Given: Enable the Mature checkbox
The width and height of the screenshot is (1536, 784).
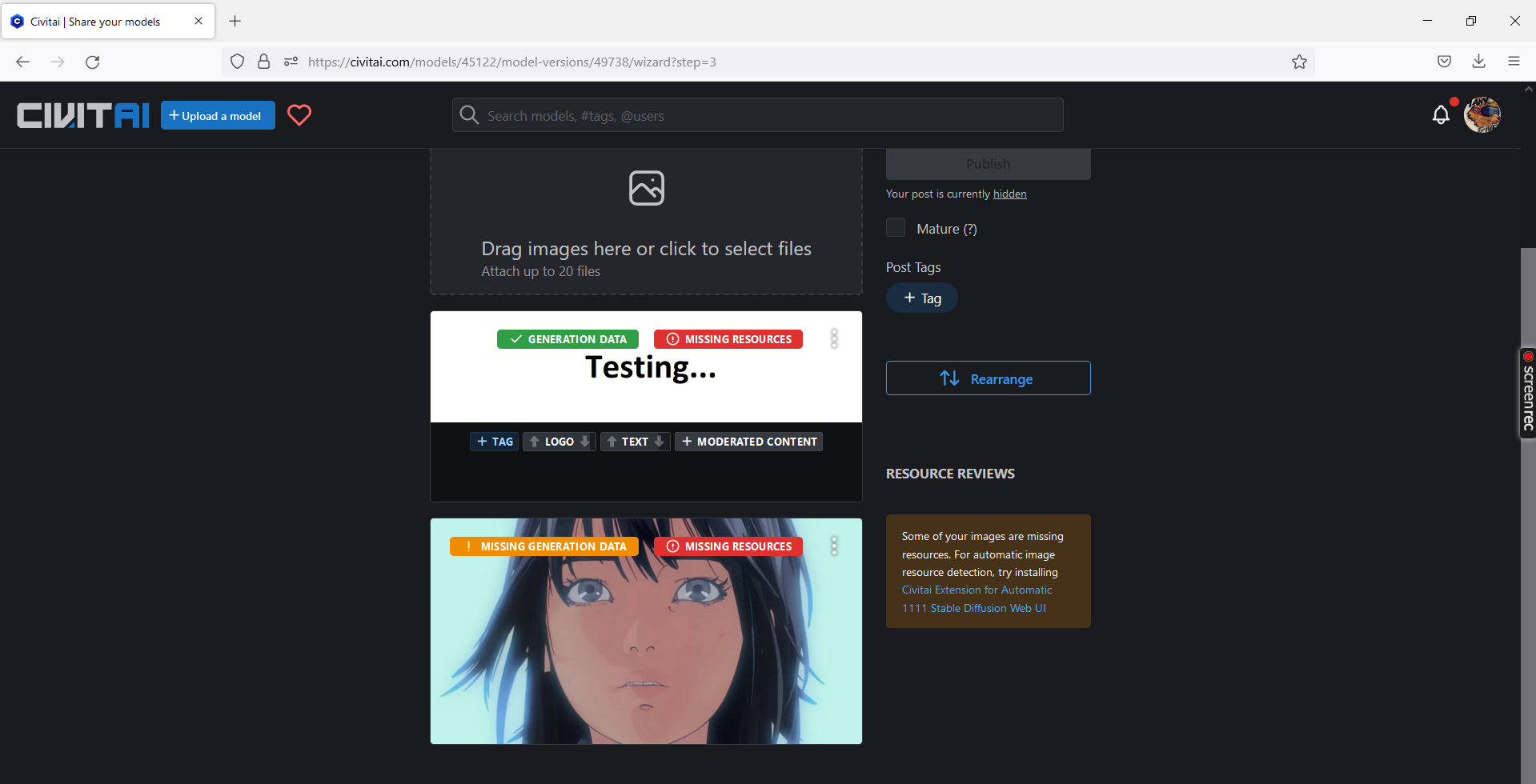Looking at the screenshot, I should [x=896, y=227].
